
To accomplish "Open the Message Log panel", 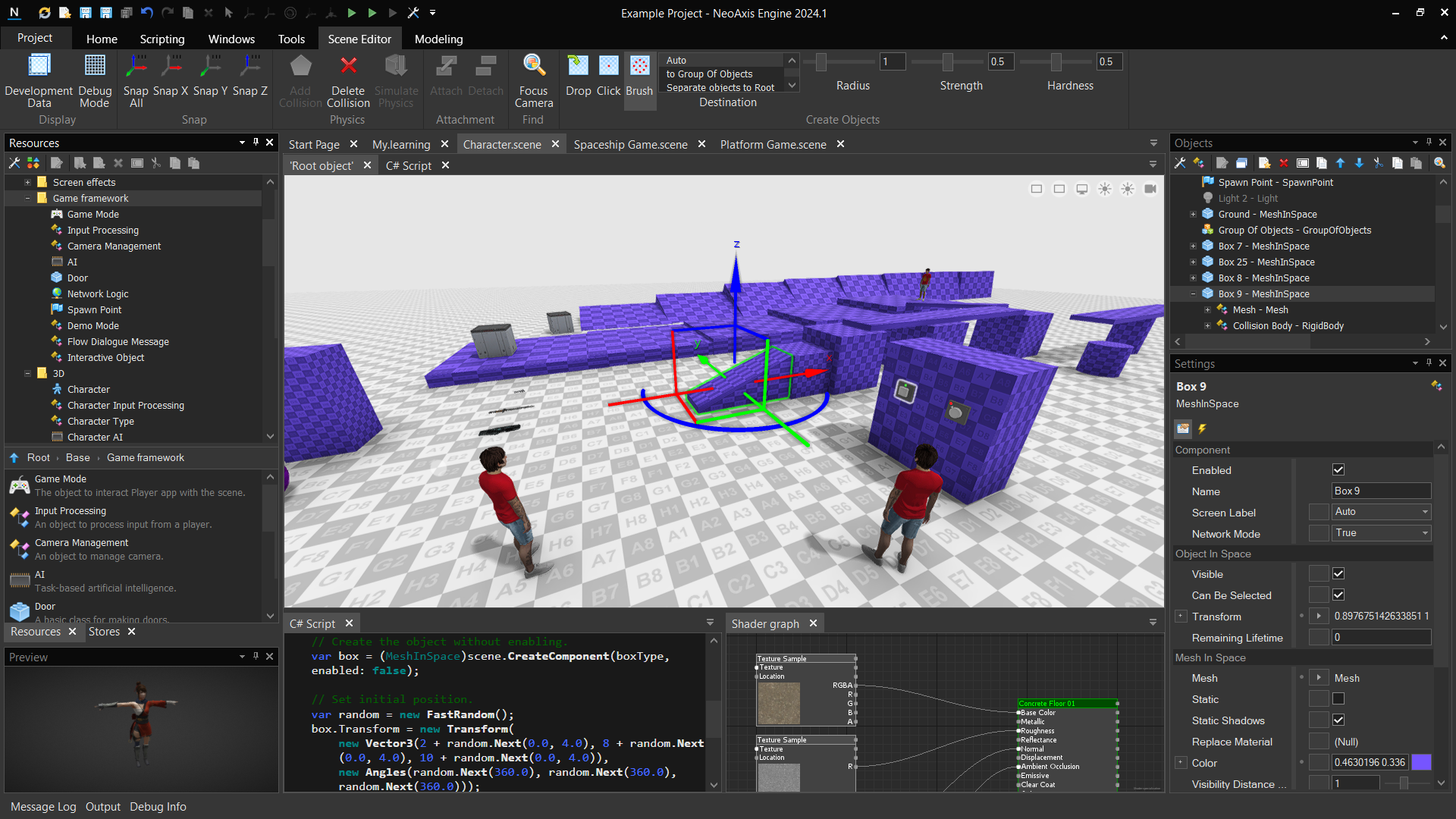I will point(43,807).
